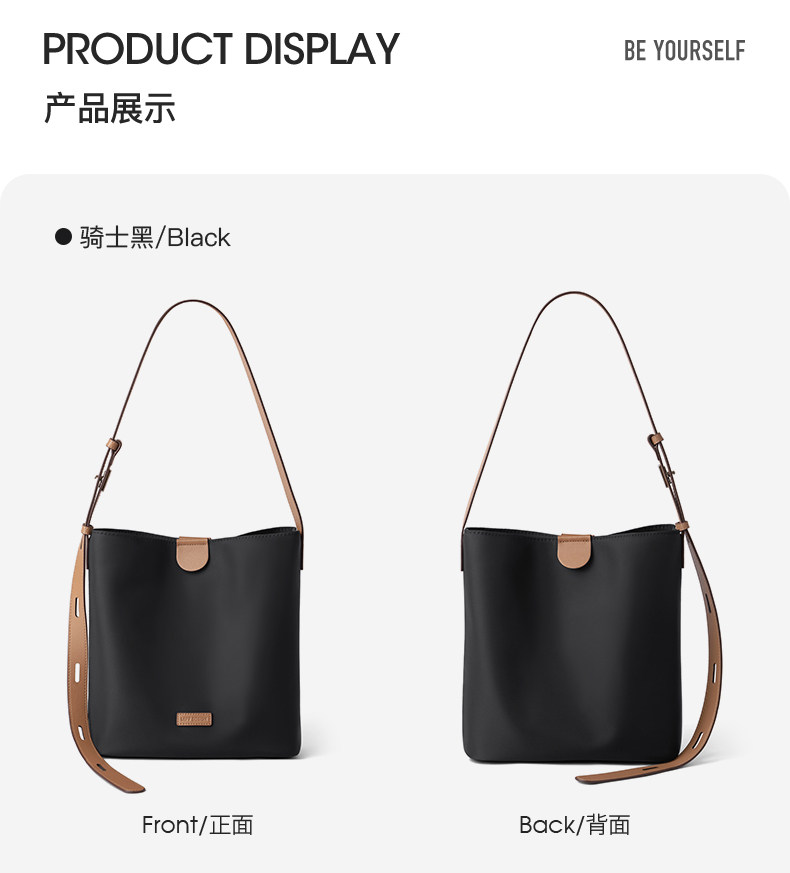Select the black color dot swatch
Image resolution: width=790 pixels, height=873 pixels.
click(x=63, y=237)
